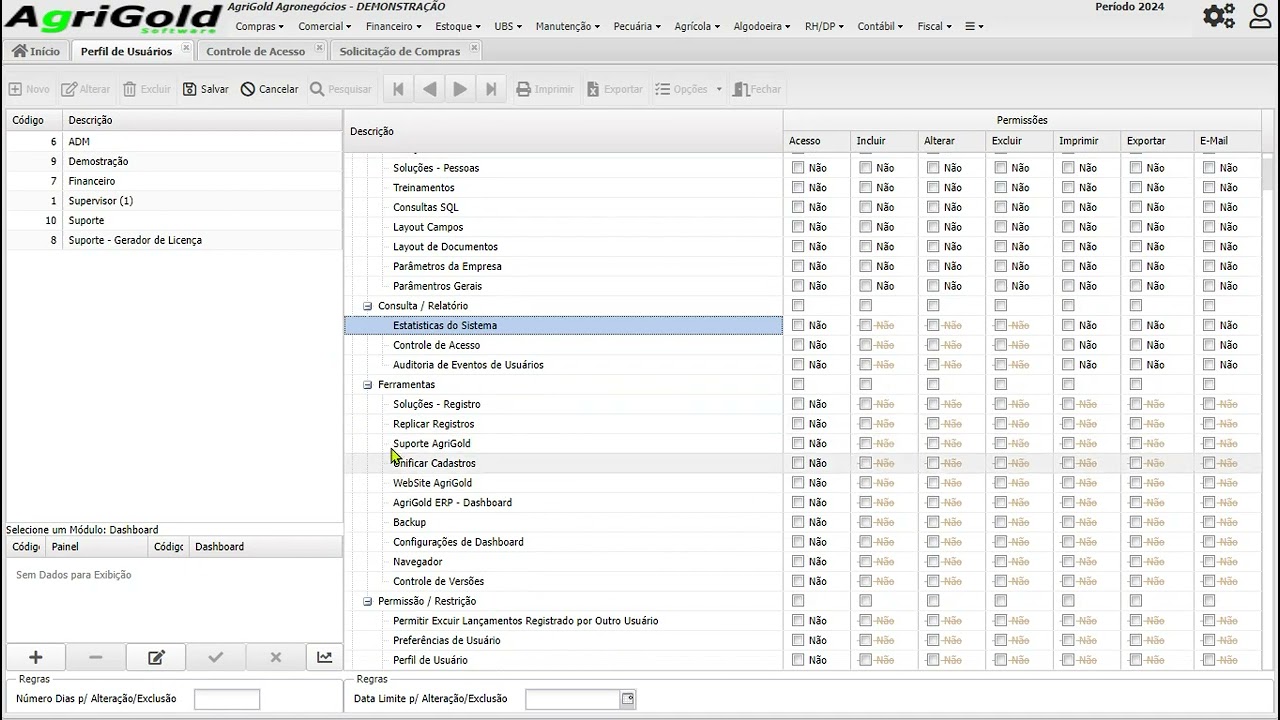Add a dashboard panel with the plus icon
Viewport: 1280px width, 720px height.
[36, 657]
